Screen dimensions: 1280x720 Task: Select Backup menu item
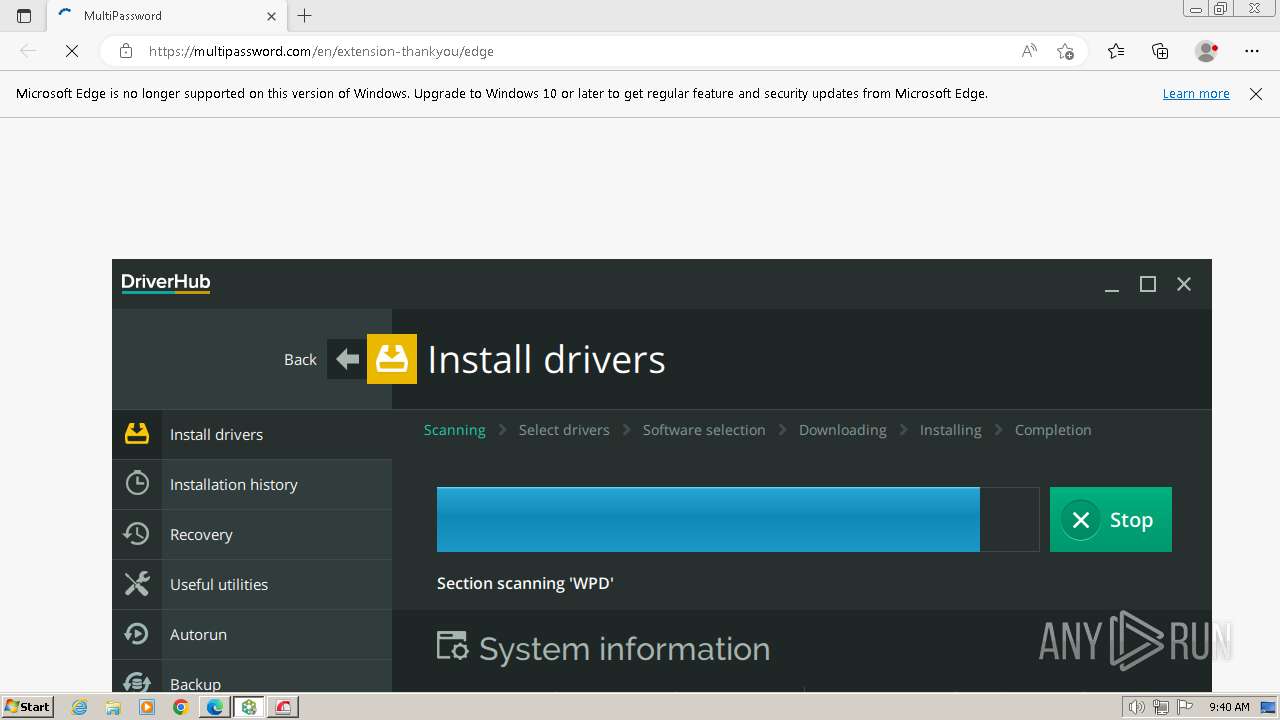point(252,677)
